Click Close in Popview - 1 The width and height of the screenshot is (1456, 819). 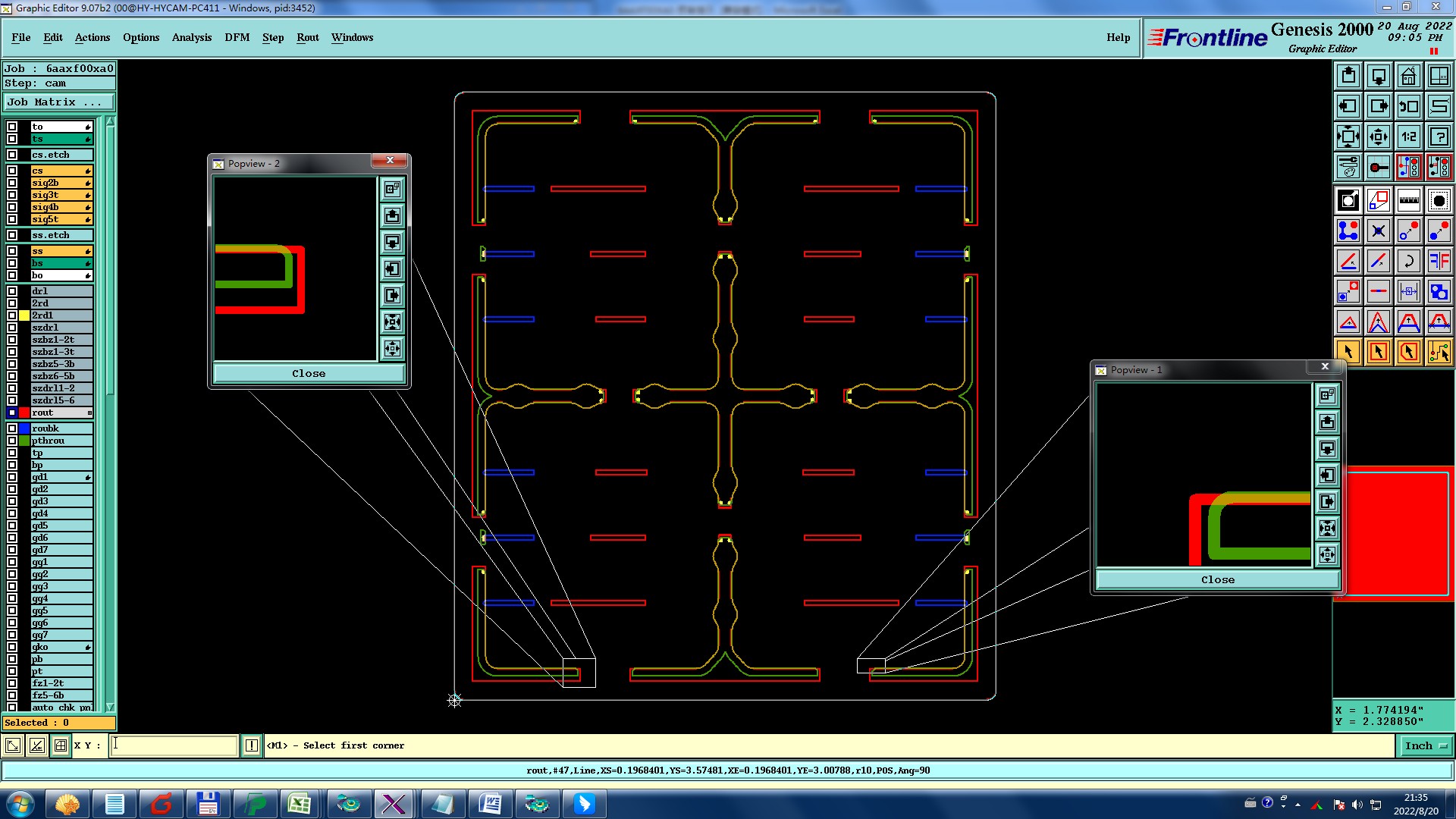click(1218, 579)
